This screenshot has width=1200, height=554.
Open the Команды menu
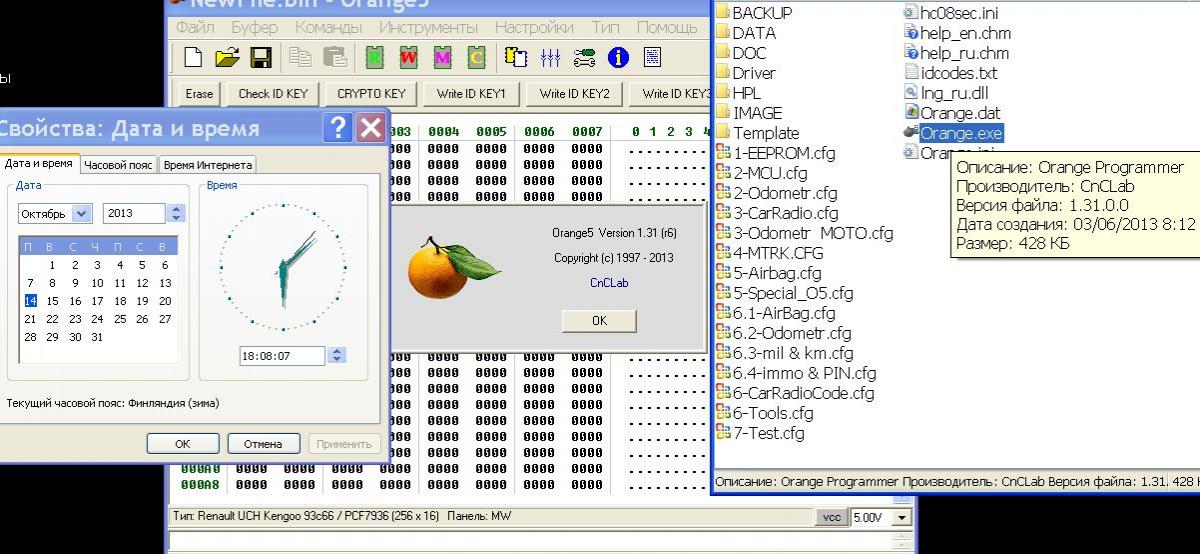329,27
